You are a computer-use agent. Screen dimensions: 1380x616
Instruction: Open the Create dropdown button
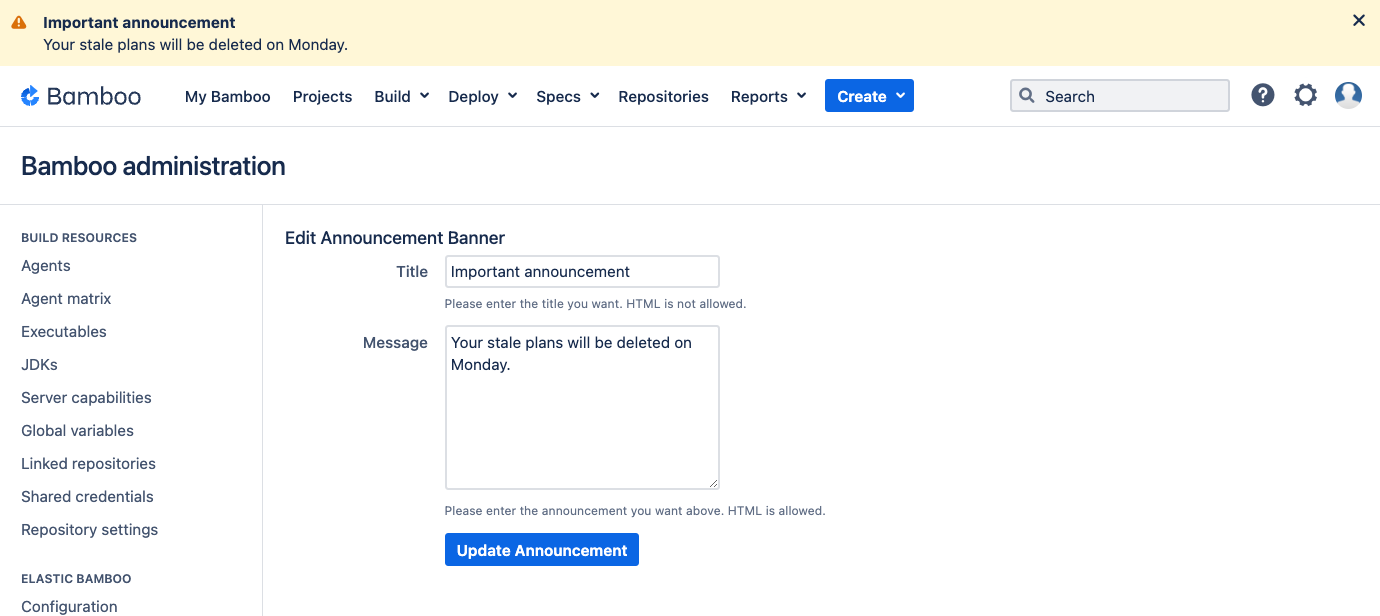click(x=869, y=96)
